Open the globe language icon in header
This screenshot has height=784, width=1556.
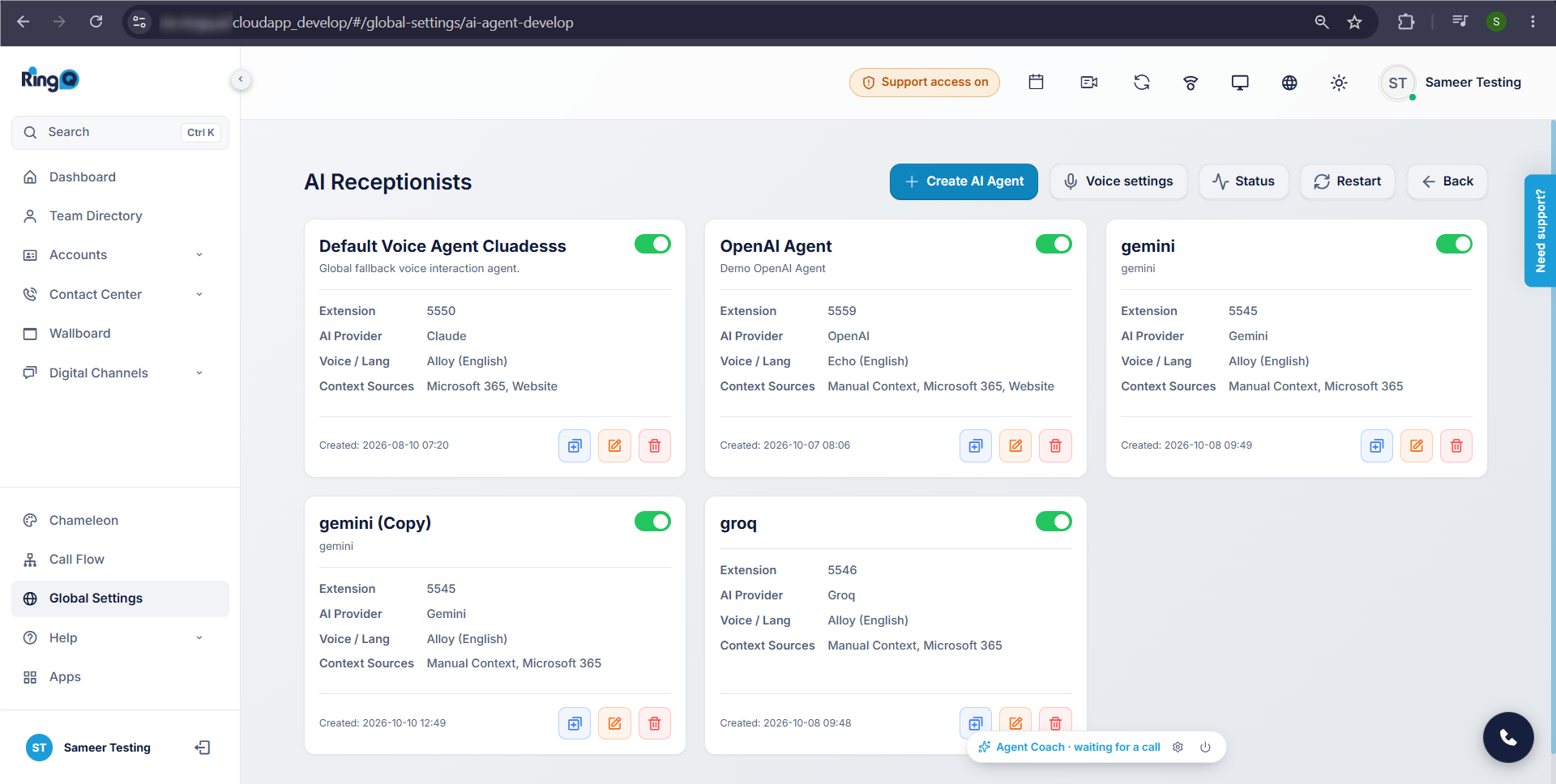pos(1289,83)
